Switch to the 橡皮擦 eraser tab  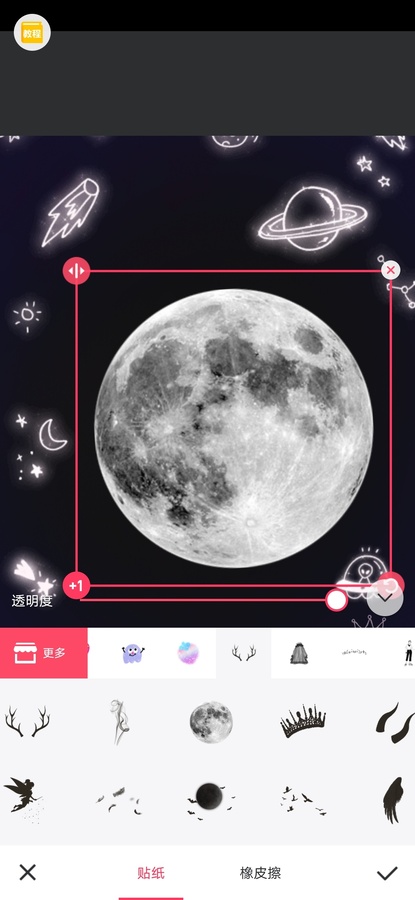click(260, 873)
